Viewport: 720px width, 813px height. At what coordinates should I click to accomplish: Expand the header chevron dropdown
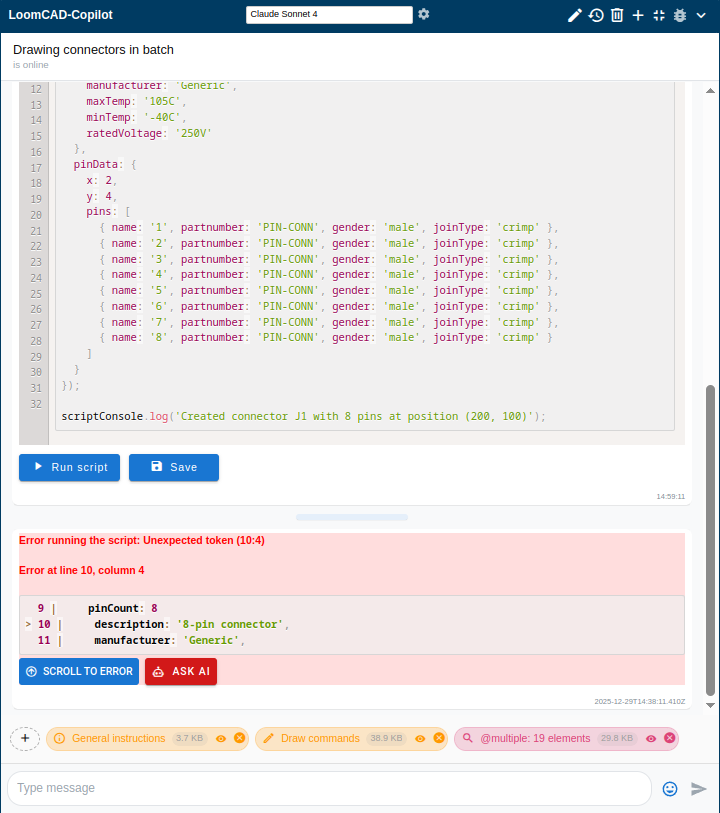coord(702,15)
